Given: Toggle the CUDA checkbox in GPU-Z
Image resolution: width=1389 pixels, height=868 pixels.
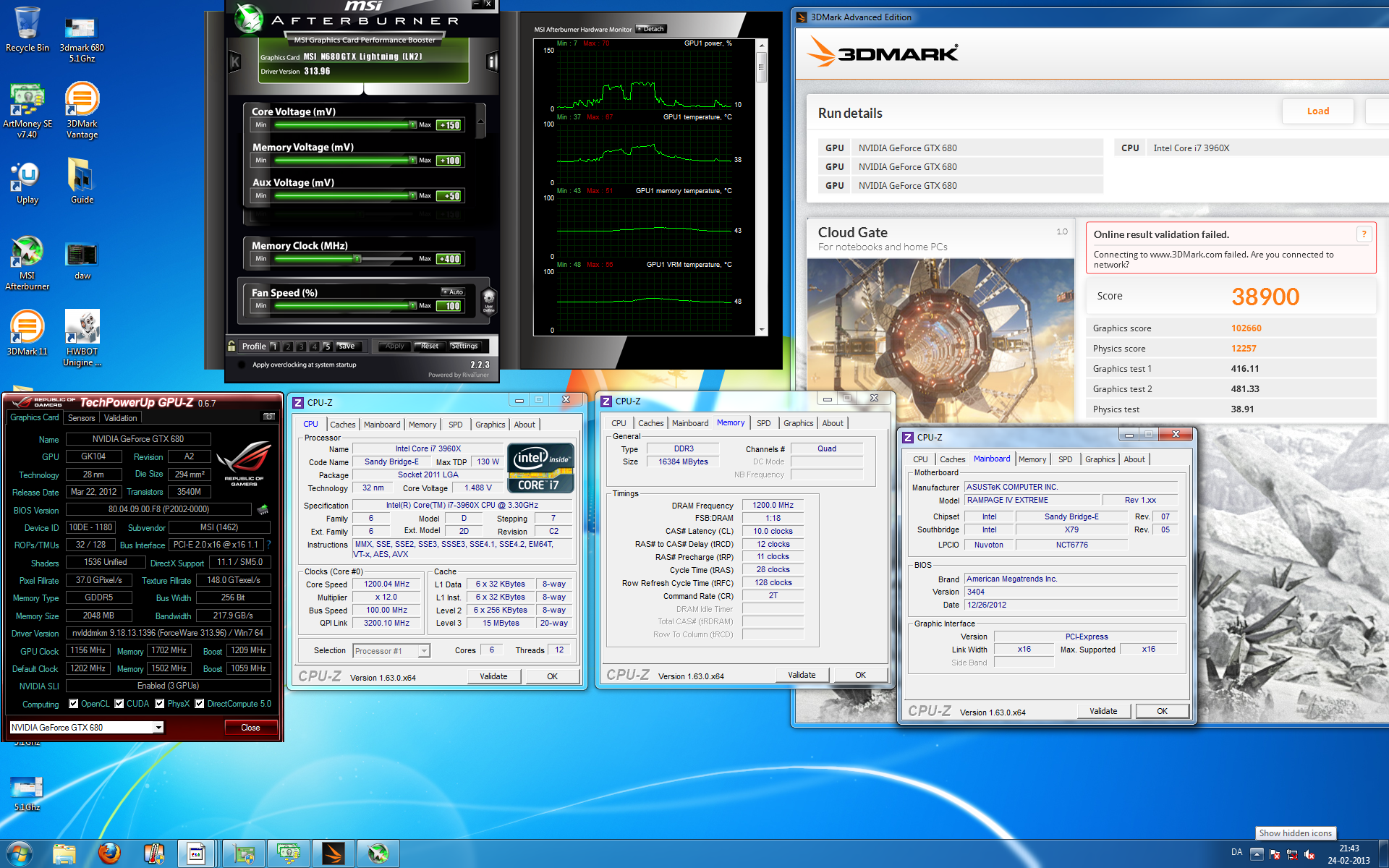Looking at the screenshot, I should 119,703.
